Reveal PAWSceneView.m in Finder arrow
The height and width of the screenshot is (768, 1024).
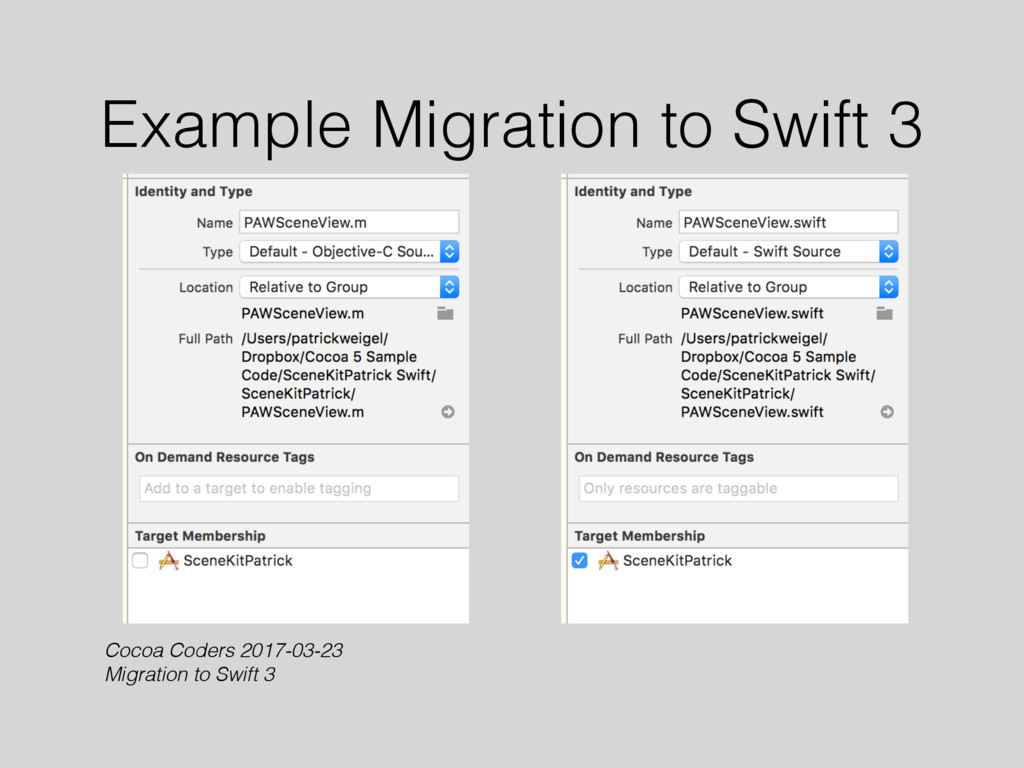point(448,412)
